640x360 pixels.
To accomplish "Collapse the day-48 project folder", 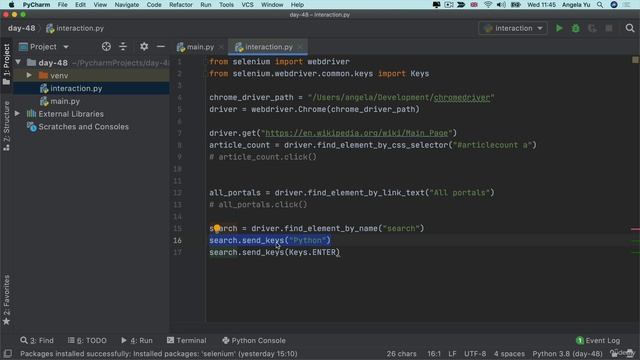I will pos(18,62).
